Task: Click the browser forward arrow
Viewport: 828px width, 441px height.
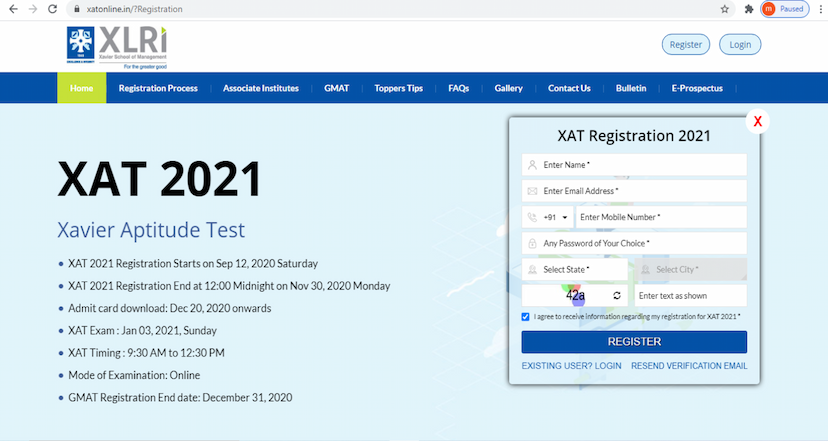Action: click(33, 9)
